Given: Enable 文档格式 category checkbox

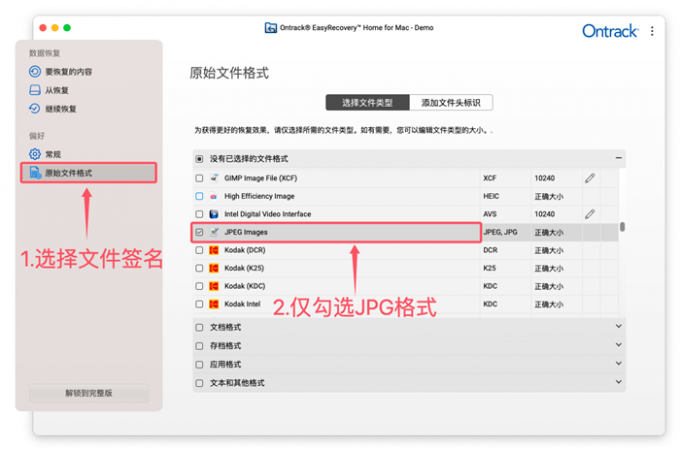Looking at the screenshot, I should pyautogui.click(x=199, y=327).
